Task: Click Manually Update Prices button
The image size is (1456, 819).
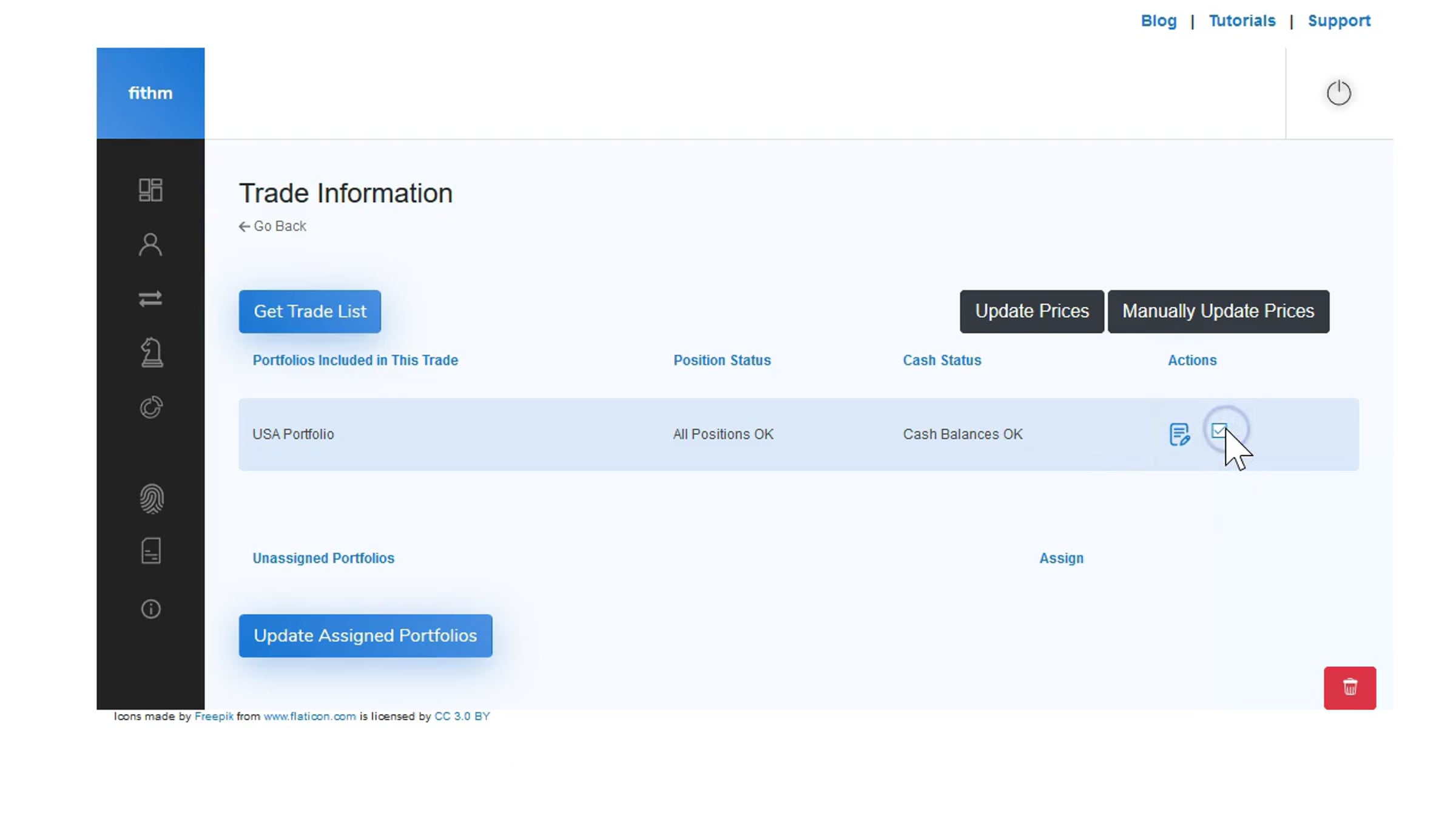Action: click(1218, 311)
